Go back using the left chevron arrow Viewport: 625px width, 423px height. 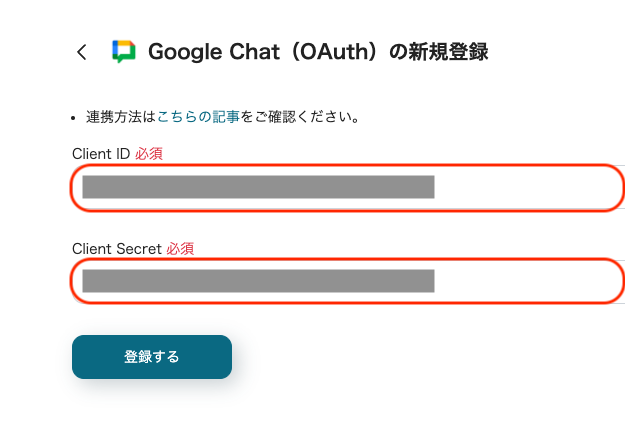coord(82,52)
